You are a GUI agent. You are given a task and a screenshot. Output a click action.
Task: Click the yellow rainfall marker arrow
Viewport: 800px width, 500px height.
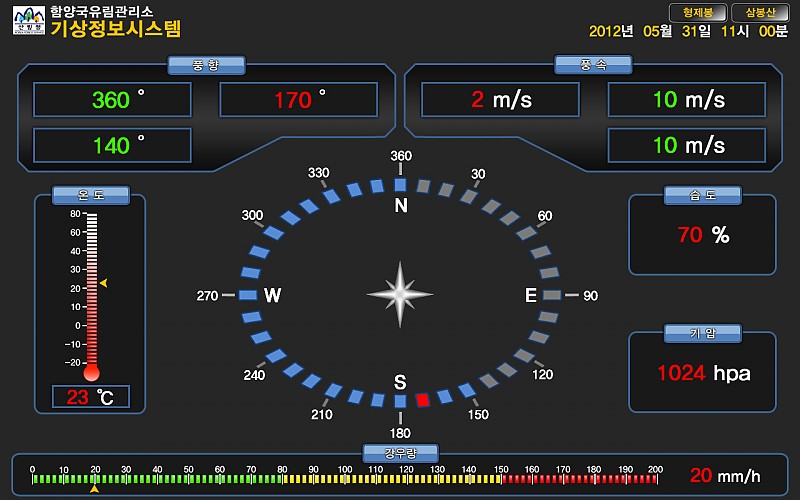[x=94, y=489]
